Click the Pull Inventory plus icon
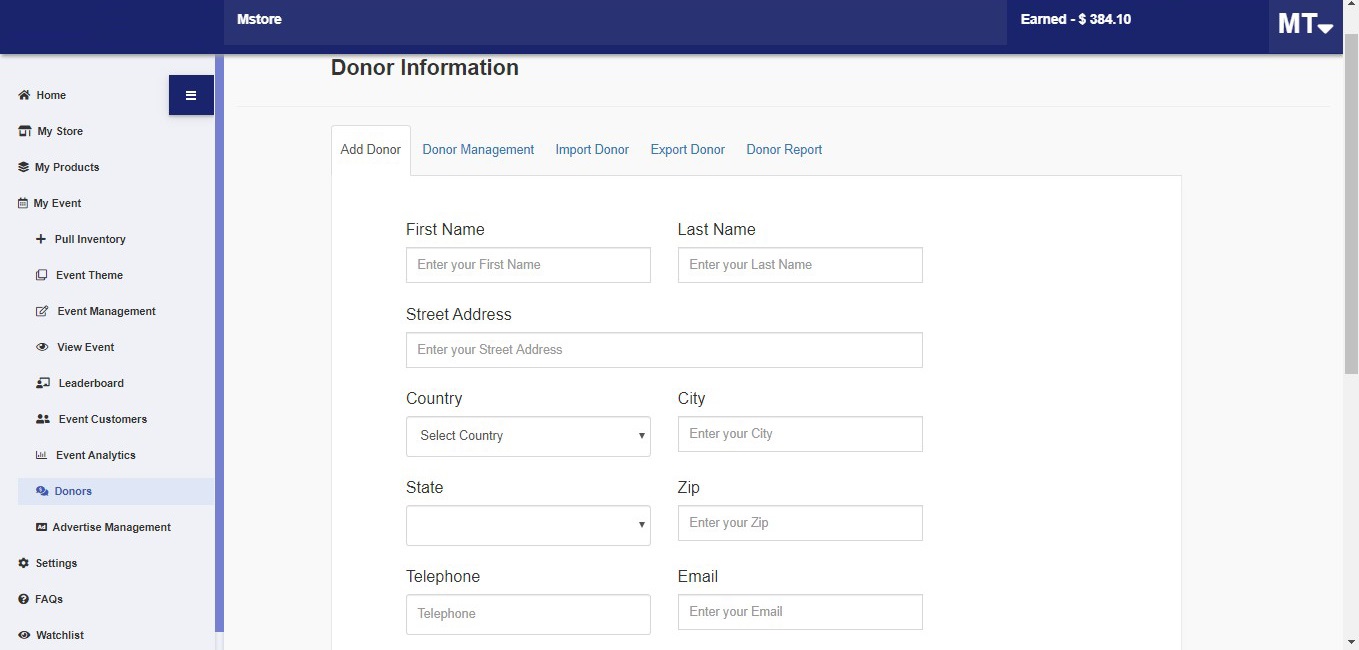1359x650 pixels. (x=41, y=239)
